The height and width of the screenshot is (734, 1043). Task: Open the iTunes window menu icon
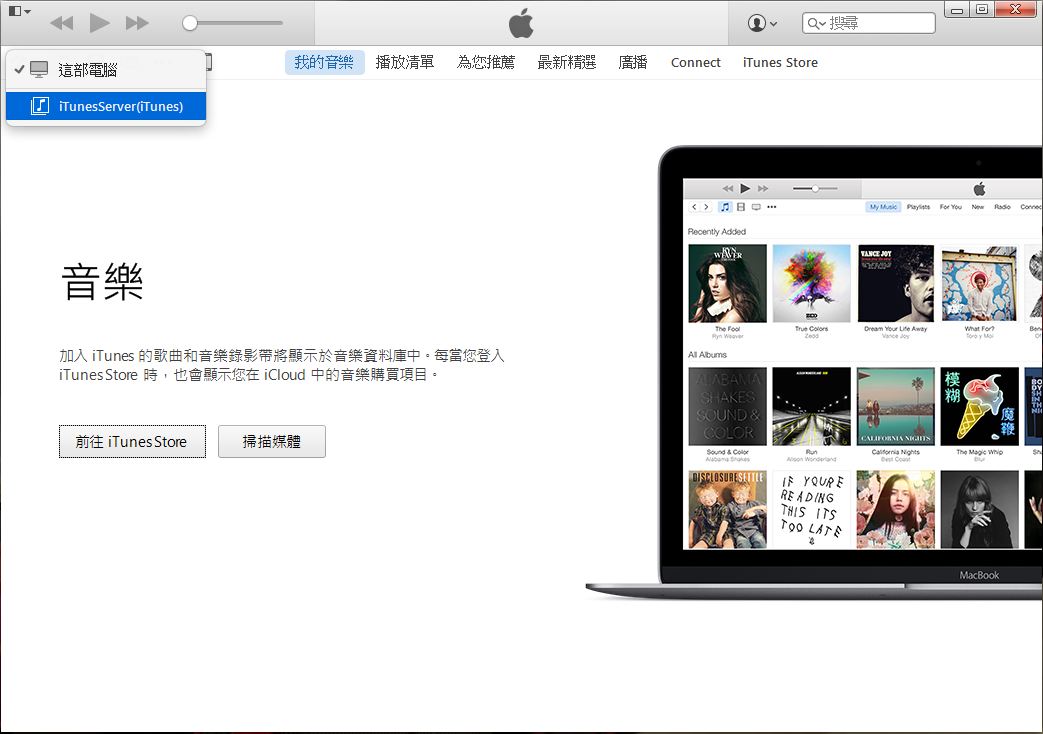tap(19, 11)
